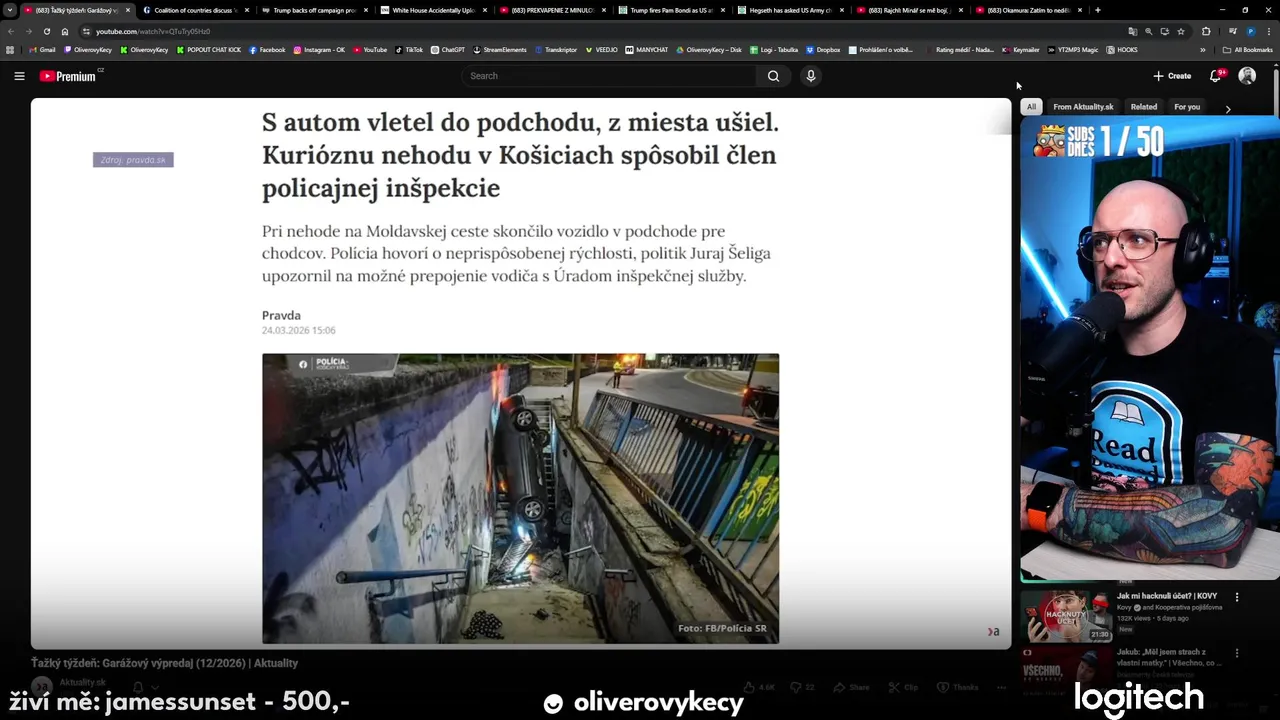Go to YouTube Premium home logo
This screenshot has width=1280, height=720.
(70, 76)
